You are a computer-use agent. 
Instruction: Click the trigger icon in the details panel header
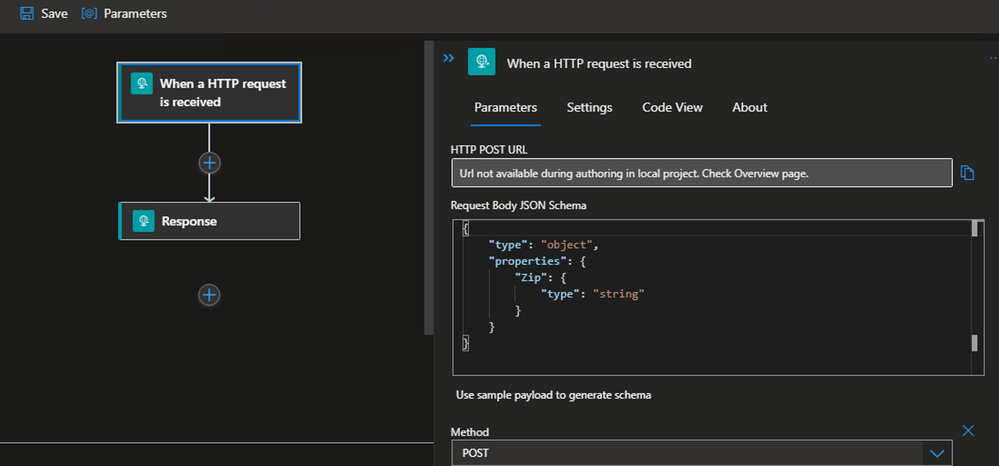pos(482,62)
